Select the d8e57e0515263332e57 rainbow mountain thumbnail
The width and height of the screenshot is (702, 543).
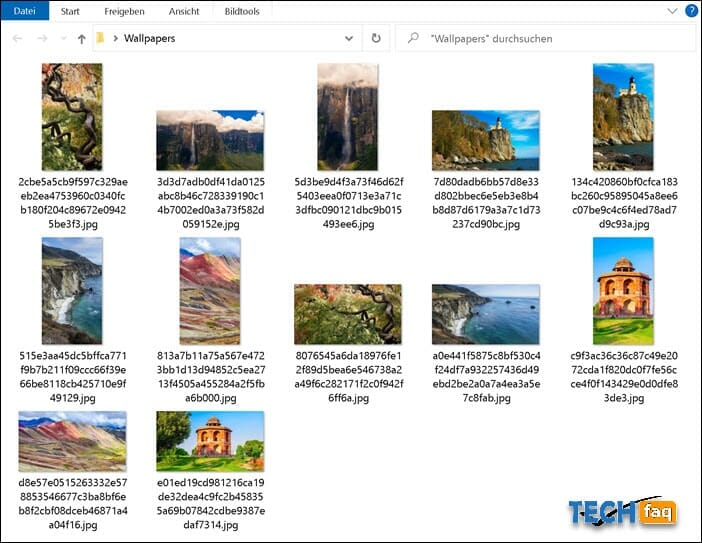tap(73, 441)
